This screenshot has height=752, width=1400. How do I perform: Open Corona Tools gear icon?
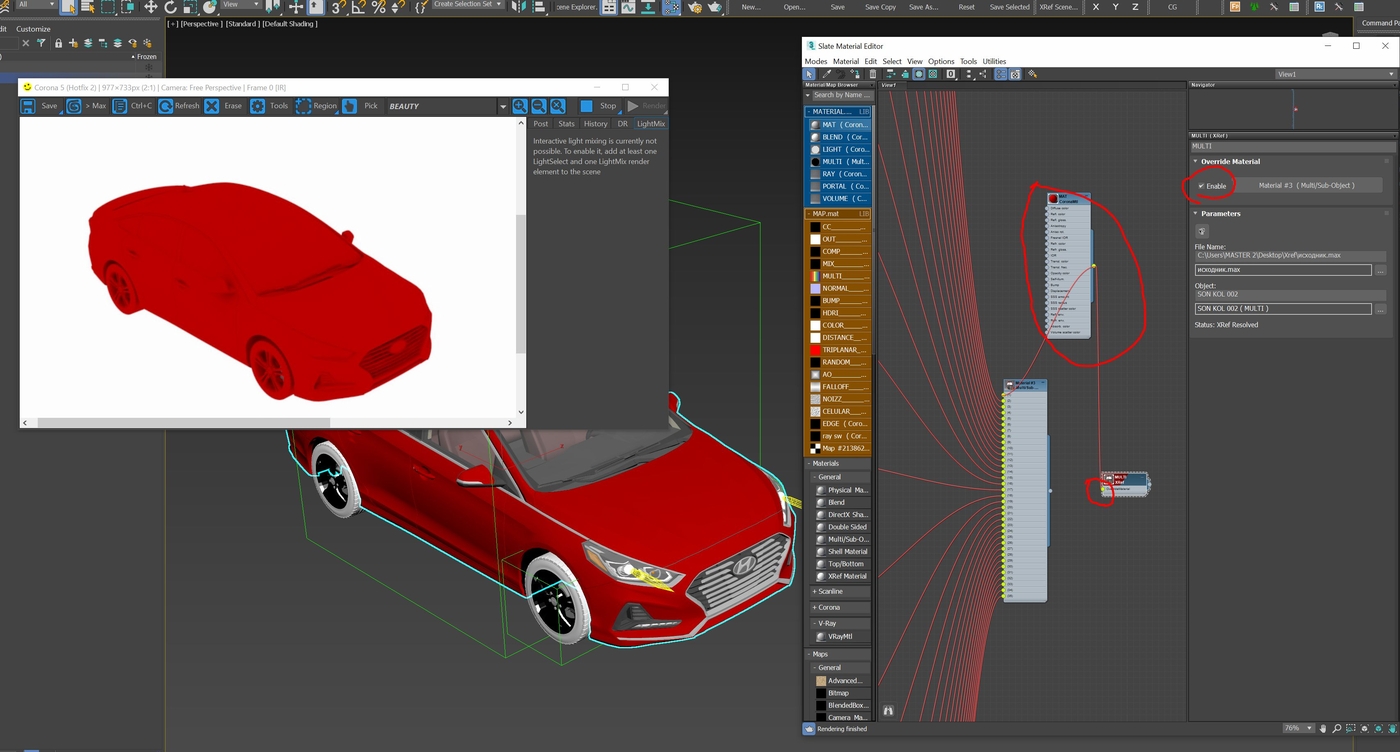pyautogui.click(x=258, y=106)
